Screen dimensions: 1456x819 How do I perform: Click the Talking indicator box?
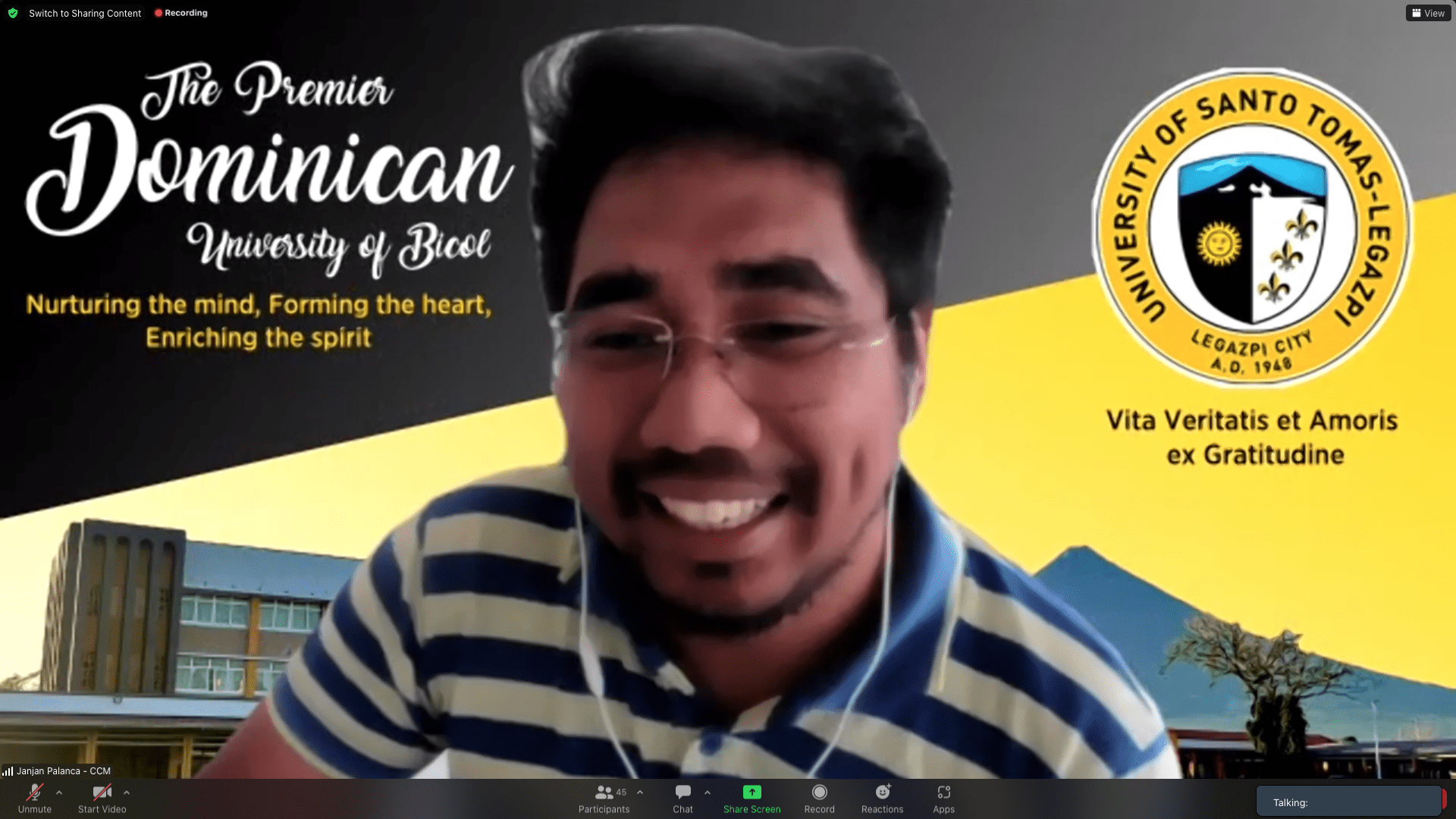(x=1348, y=802)
